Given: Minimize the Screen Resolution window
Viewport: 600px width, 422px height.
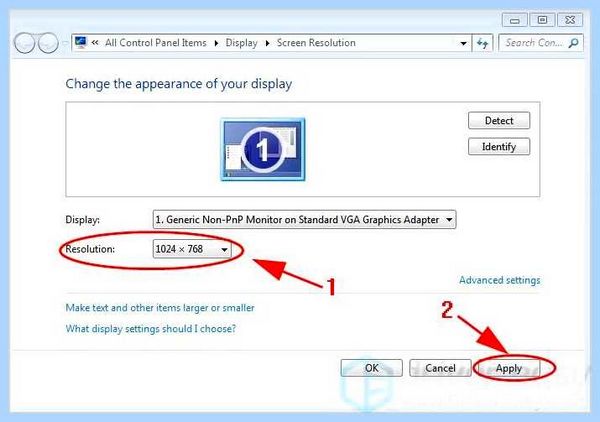Looking at the screenshot, I should tap(515, 20).
